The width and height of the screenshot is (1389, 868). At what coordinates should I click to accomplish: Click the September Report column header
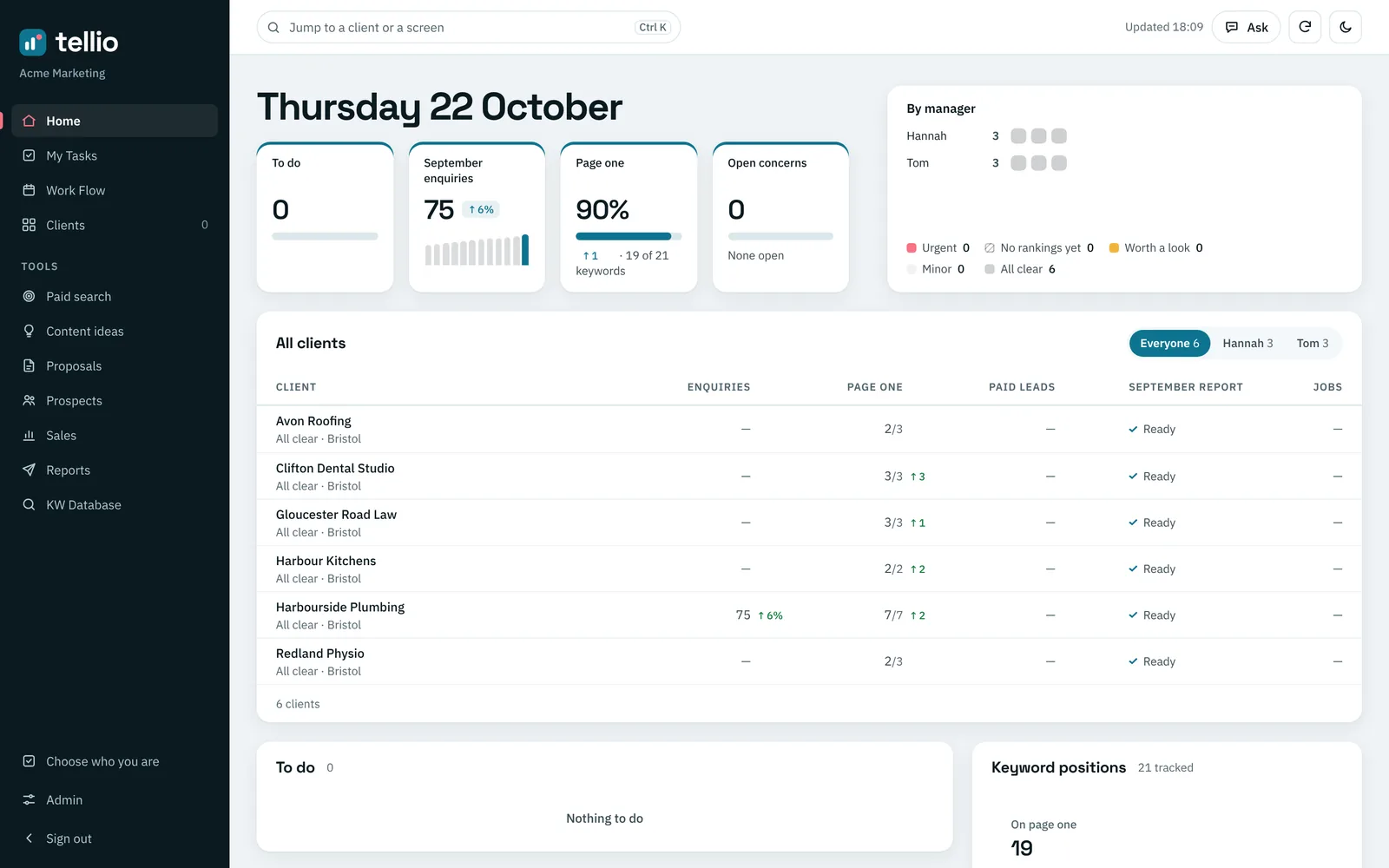coord(1186,387)
